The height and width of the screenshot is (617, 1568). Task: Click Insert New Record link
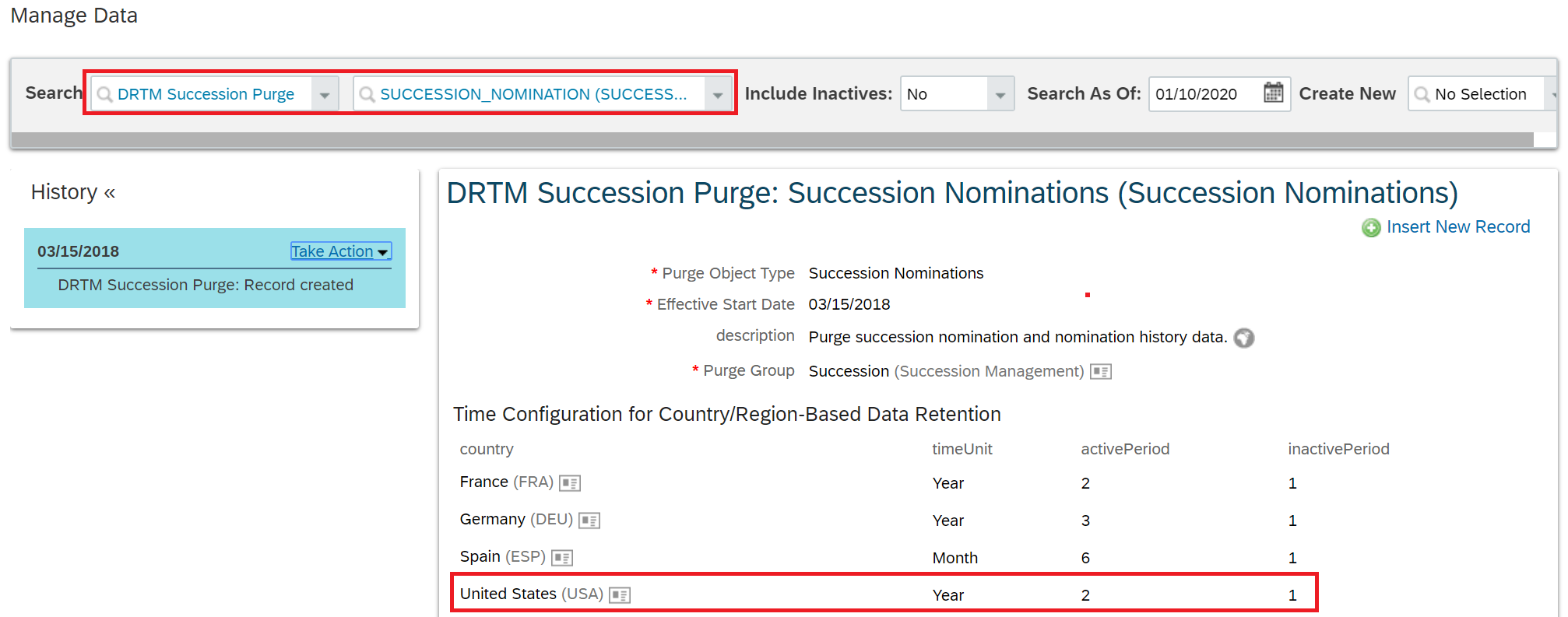point(1457,226)
